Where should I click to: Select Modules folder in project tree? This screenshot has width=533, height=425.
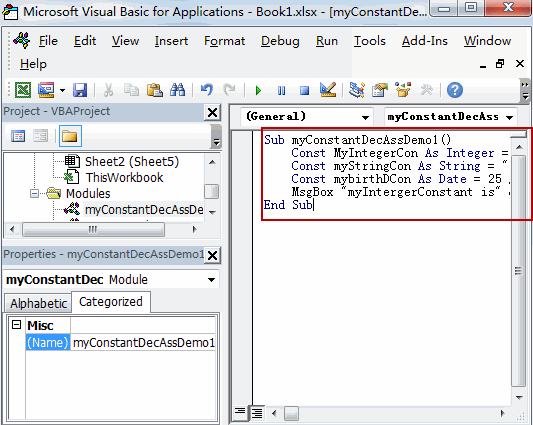(x=88, y=193)
